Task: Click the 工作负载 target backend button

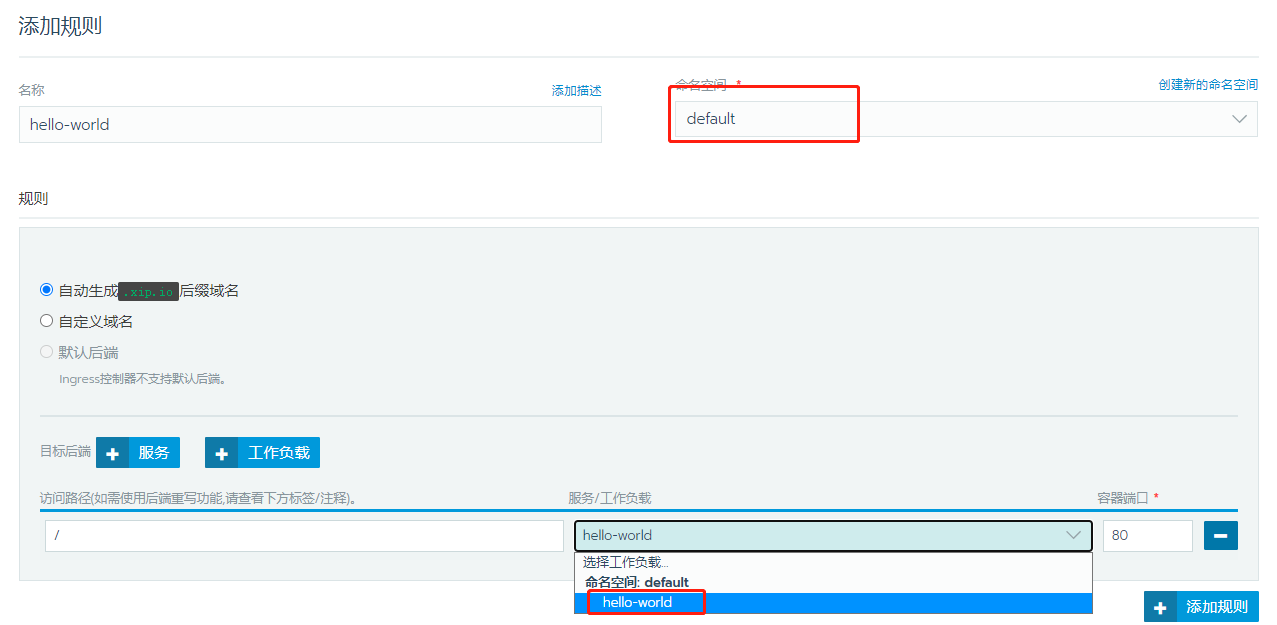Action: (x=263, y=453)
